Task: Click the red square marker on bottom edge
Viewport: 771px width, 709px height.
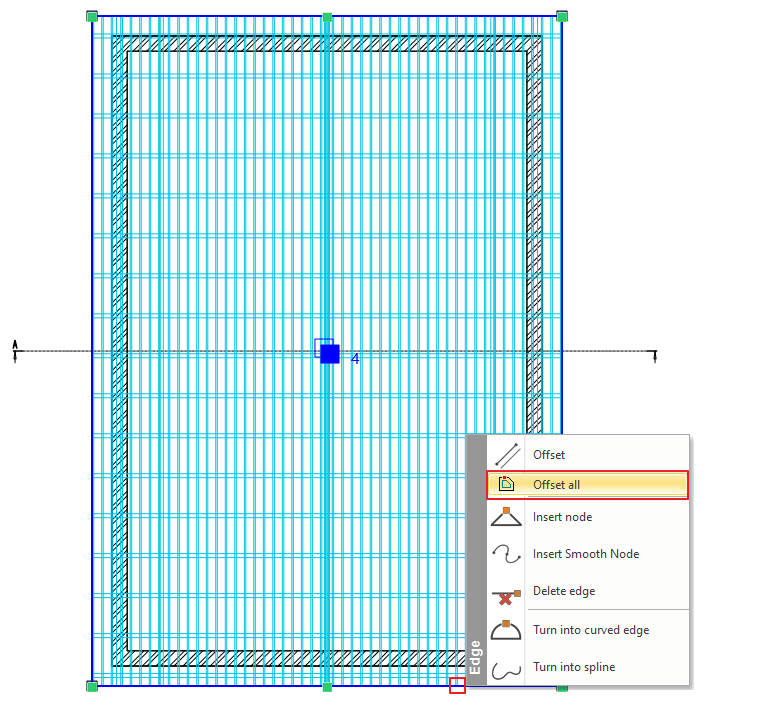Action: tap(457, 686)
